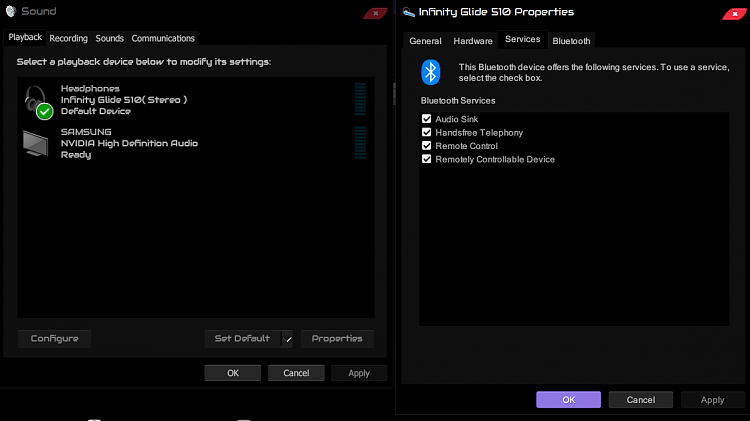The image size is (750, 421).
Task: Click the Sound window speaker icon
Action: click(11, 11)
